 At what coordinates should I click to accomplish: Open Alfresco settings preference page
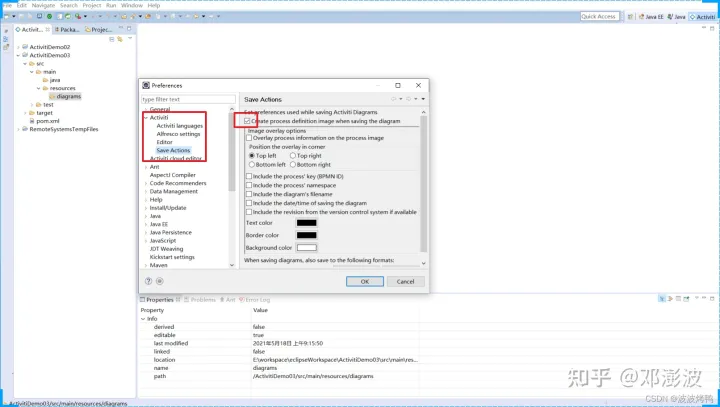pyautogui.click(x=178, y=134)
